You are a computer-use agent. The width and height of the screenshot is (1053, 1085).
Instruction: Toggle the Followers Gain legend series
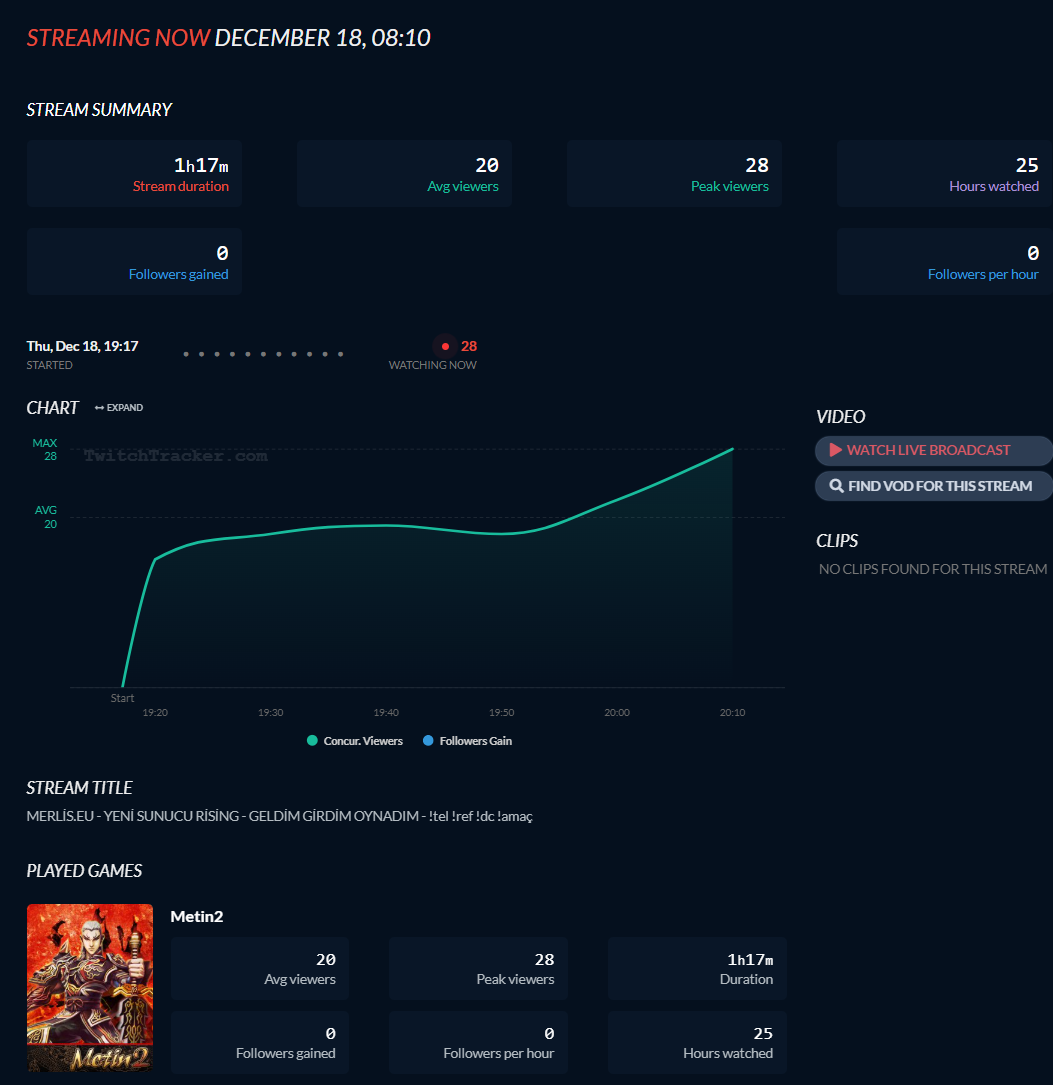[467, 741]
